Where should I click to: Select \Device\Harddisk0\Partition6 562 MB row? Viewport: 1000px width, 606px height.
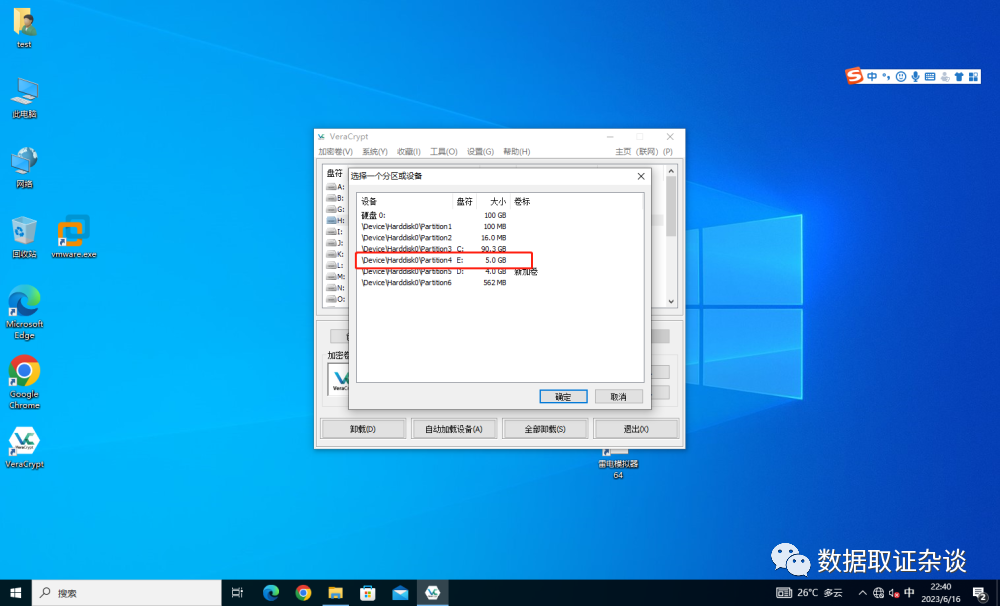pos(499,283)
